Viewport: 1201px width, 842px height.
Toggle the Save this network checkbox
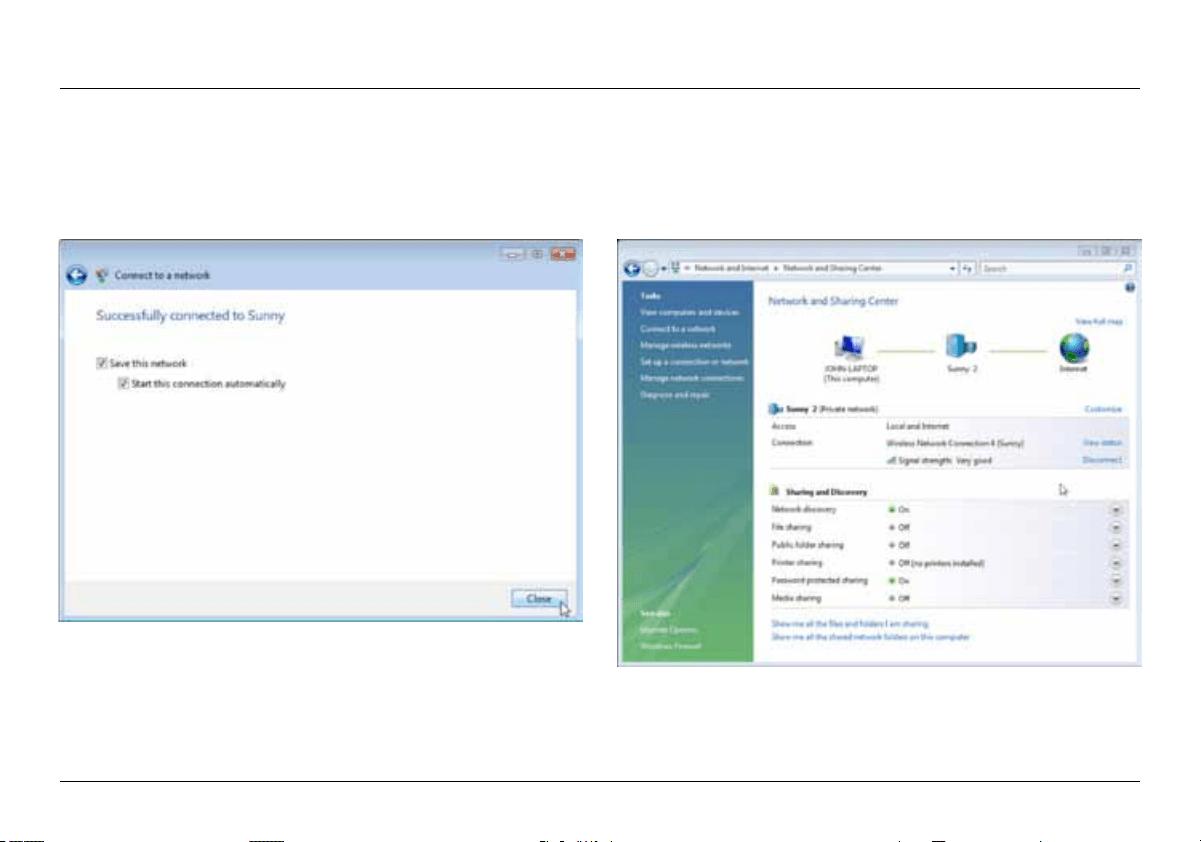102,364
